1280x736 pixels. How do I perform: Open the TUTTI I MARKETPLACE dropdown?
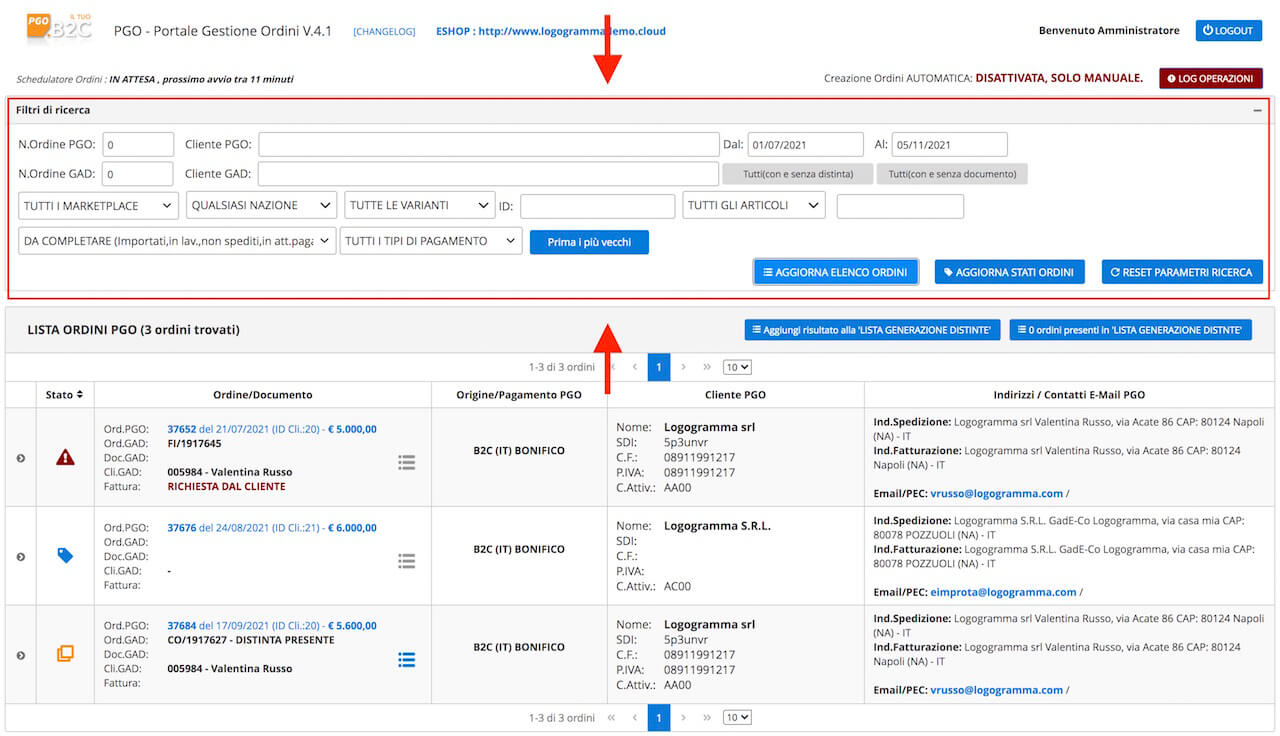99,205
